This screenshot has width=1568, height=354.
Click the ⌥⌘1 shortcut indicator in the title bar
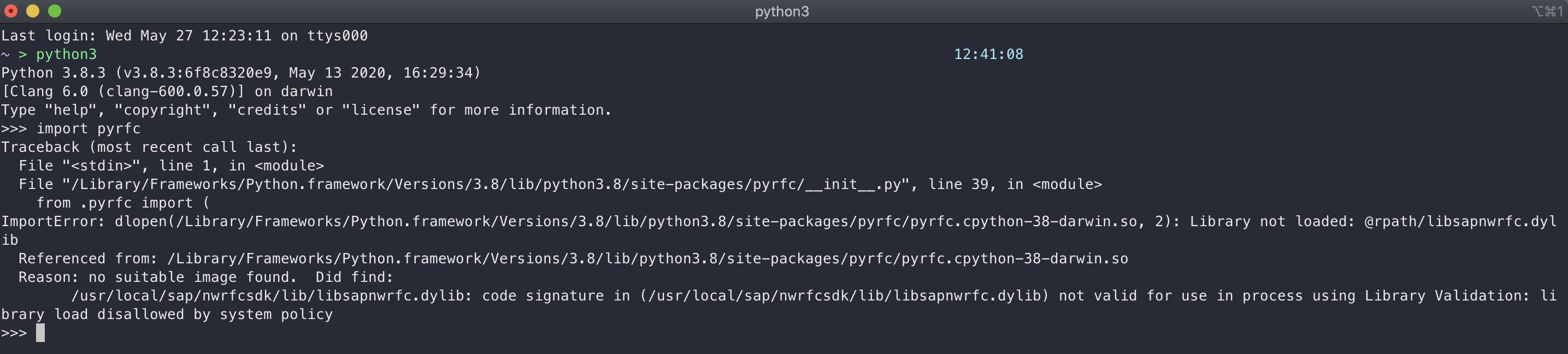tap(1547, 11)
